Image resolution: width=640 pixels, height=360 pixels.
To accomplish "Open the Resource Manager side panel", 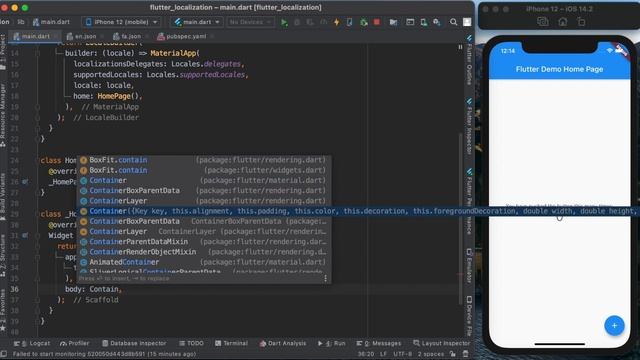I will click(x=3, y=116).
